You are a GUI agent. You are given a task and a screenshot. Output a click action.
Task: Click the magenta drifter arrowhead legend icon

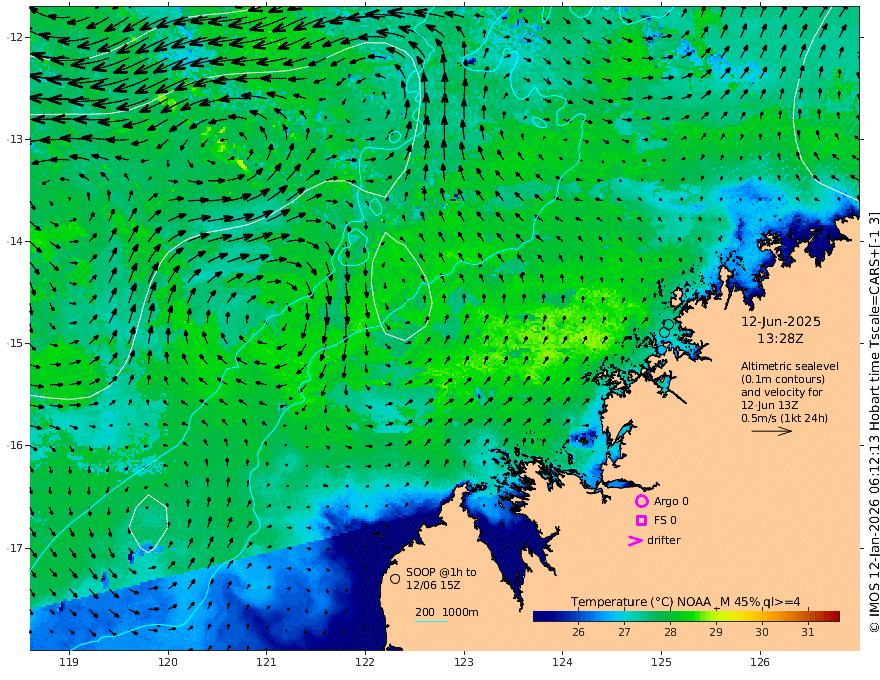635,540
